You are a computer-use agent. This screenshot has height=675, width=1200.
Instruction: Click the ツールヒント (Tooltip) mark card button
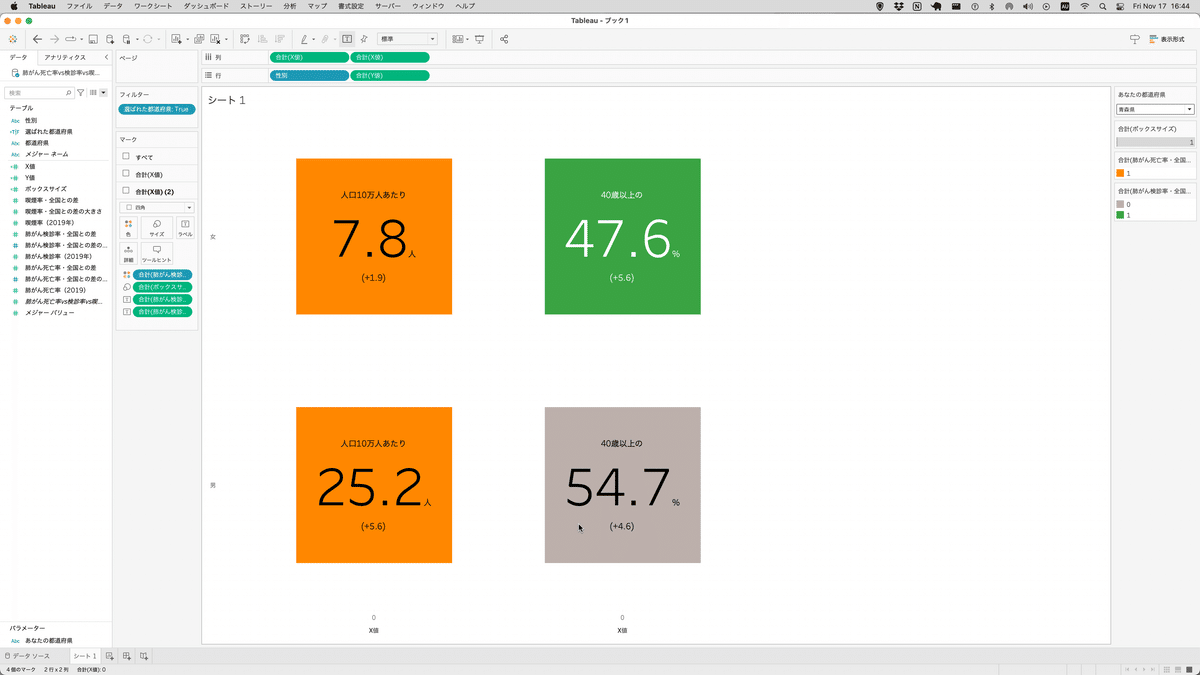[x=157, y=252]
